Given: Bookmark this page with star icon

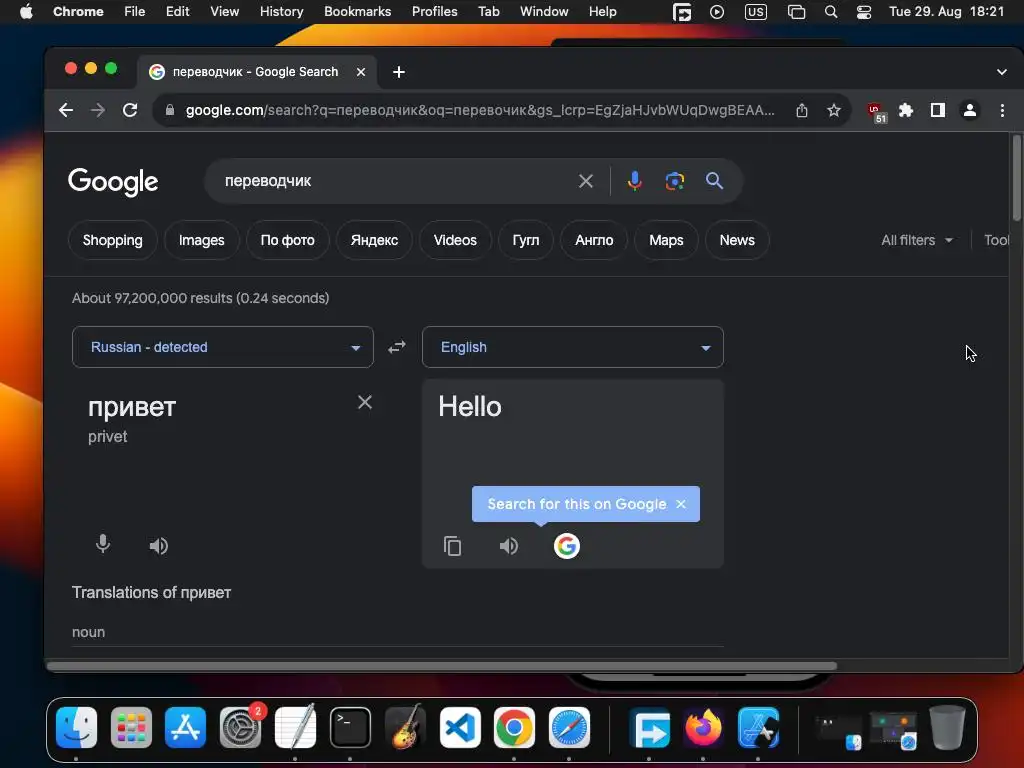Looking at the screenshot, I should pyautogui.click(x=834, y=110).
